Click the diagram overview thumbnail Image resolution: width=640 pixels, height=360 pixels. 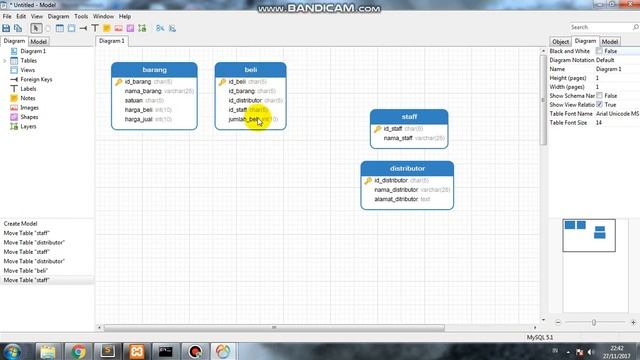589,236
